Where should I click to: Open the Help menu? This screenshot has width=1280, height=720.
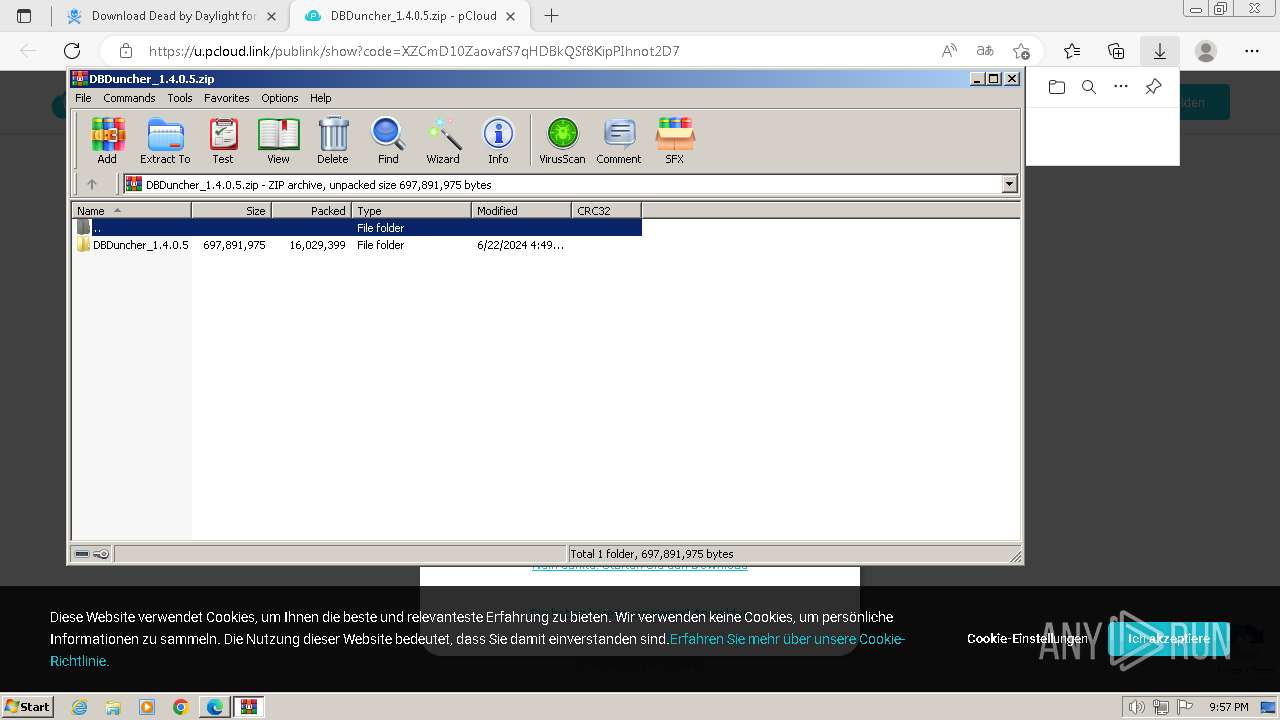coord(320,98)
